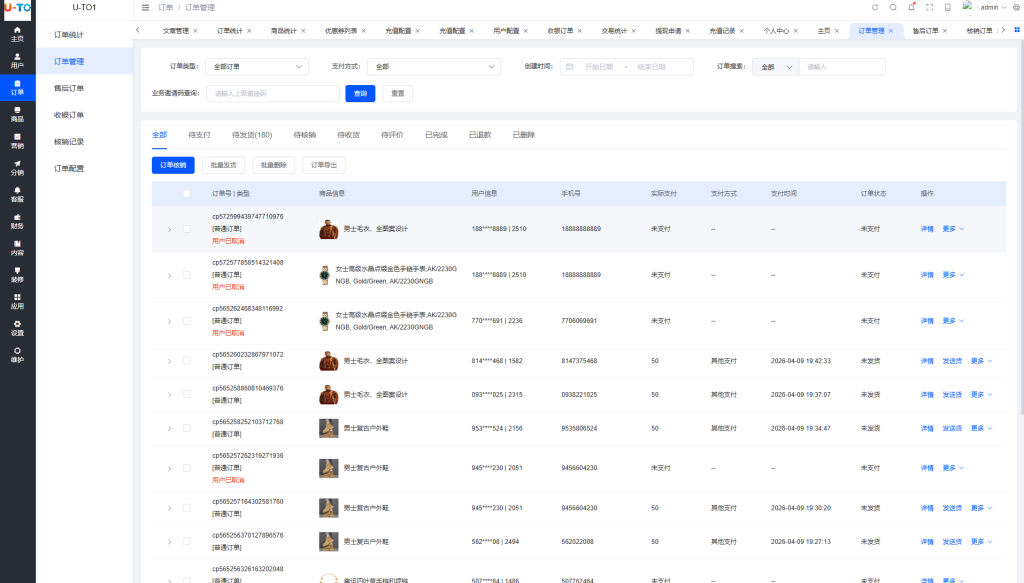1024x583 pixels.
Task: Close the 文章管理 page tab
Action: [x=195, y=31]
